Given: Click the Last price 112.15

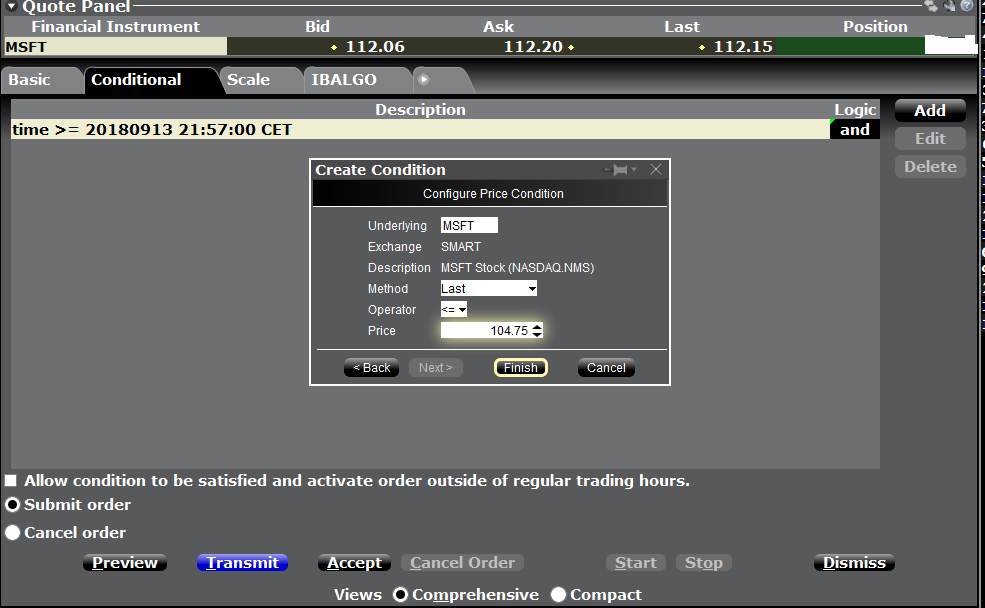Looking at the screenshot, I should coord(743,46).
